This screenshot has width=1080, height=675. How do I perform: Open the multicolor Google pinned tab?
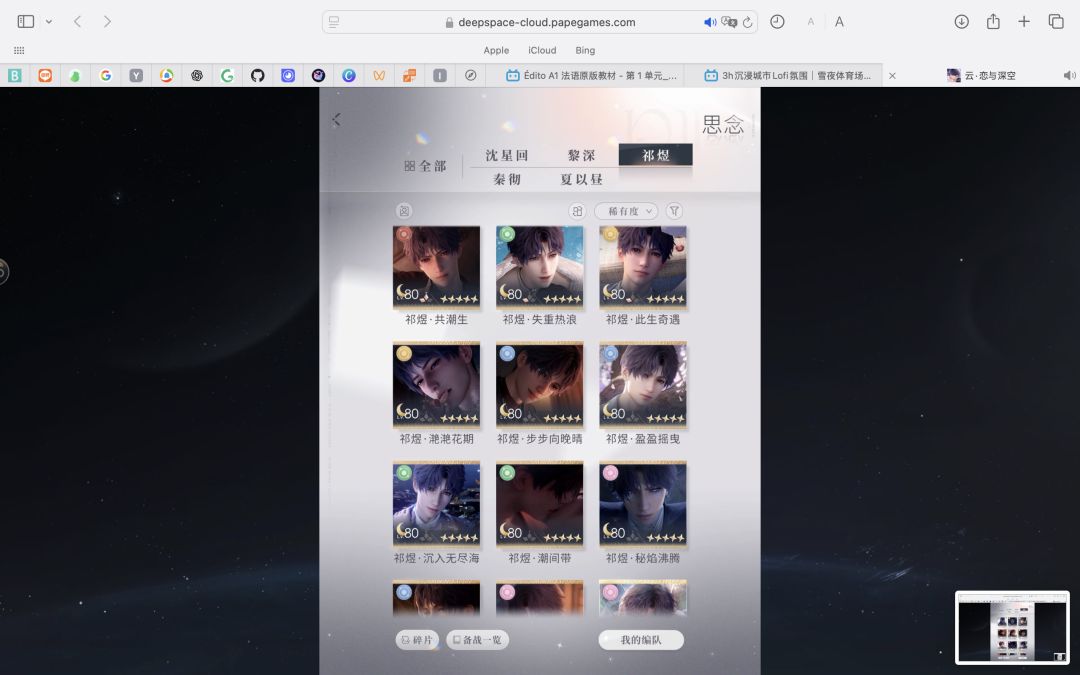pyautogui.click(x=105, y=76)
